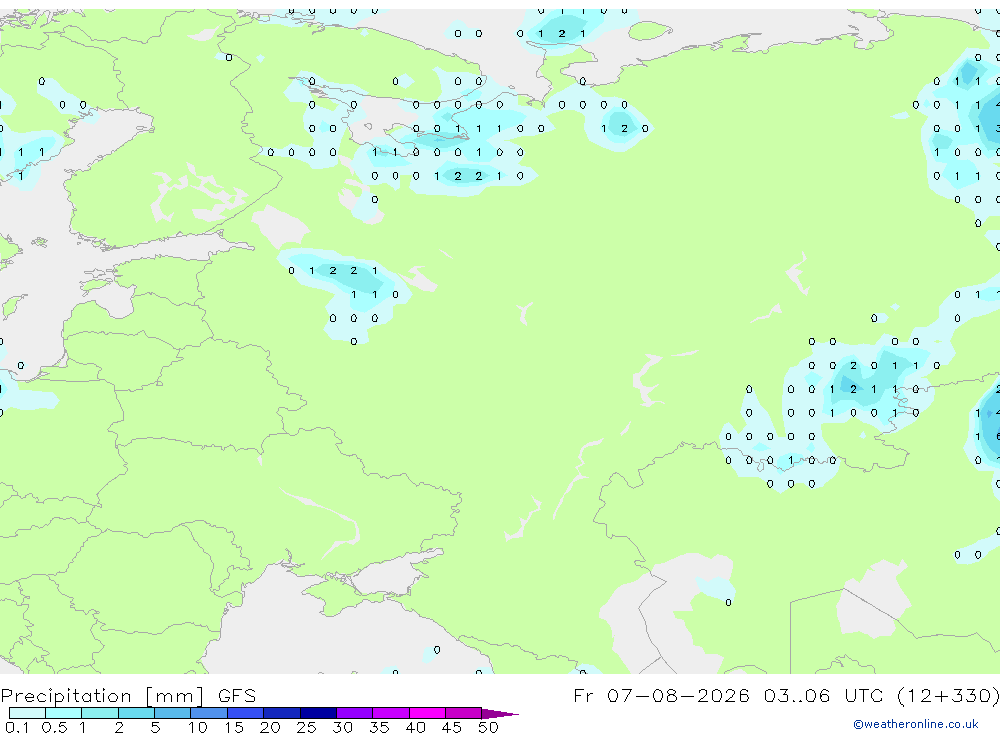Screen dimensions: 1000x733
Task: Click the '20' legend scale label
Action: click(270, 727)
